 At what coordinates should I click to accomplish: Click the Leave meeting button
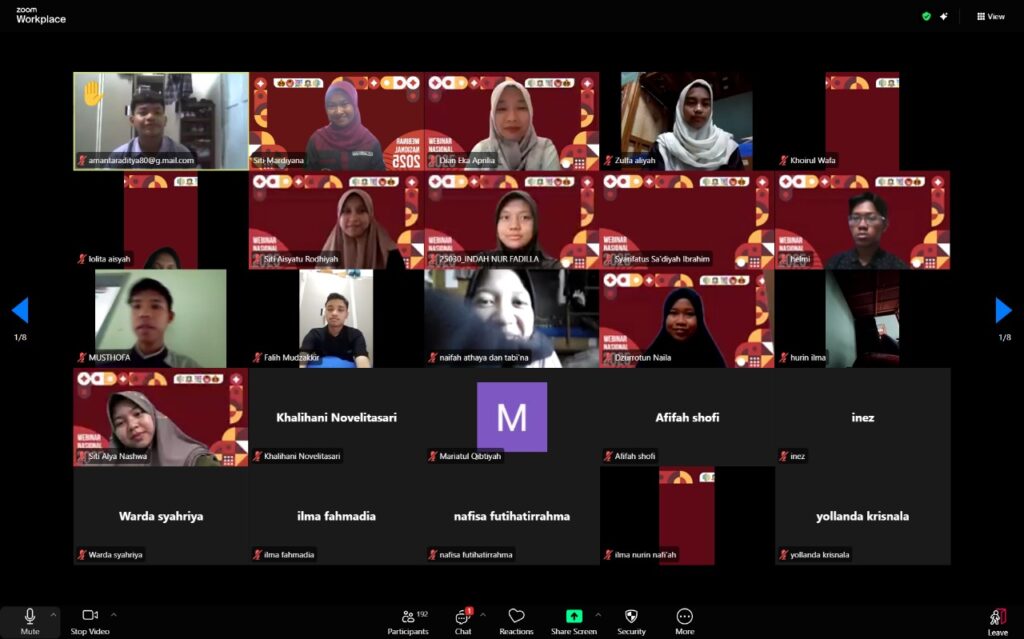[997, 620]
